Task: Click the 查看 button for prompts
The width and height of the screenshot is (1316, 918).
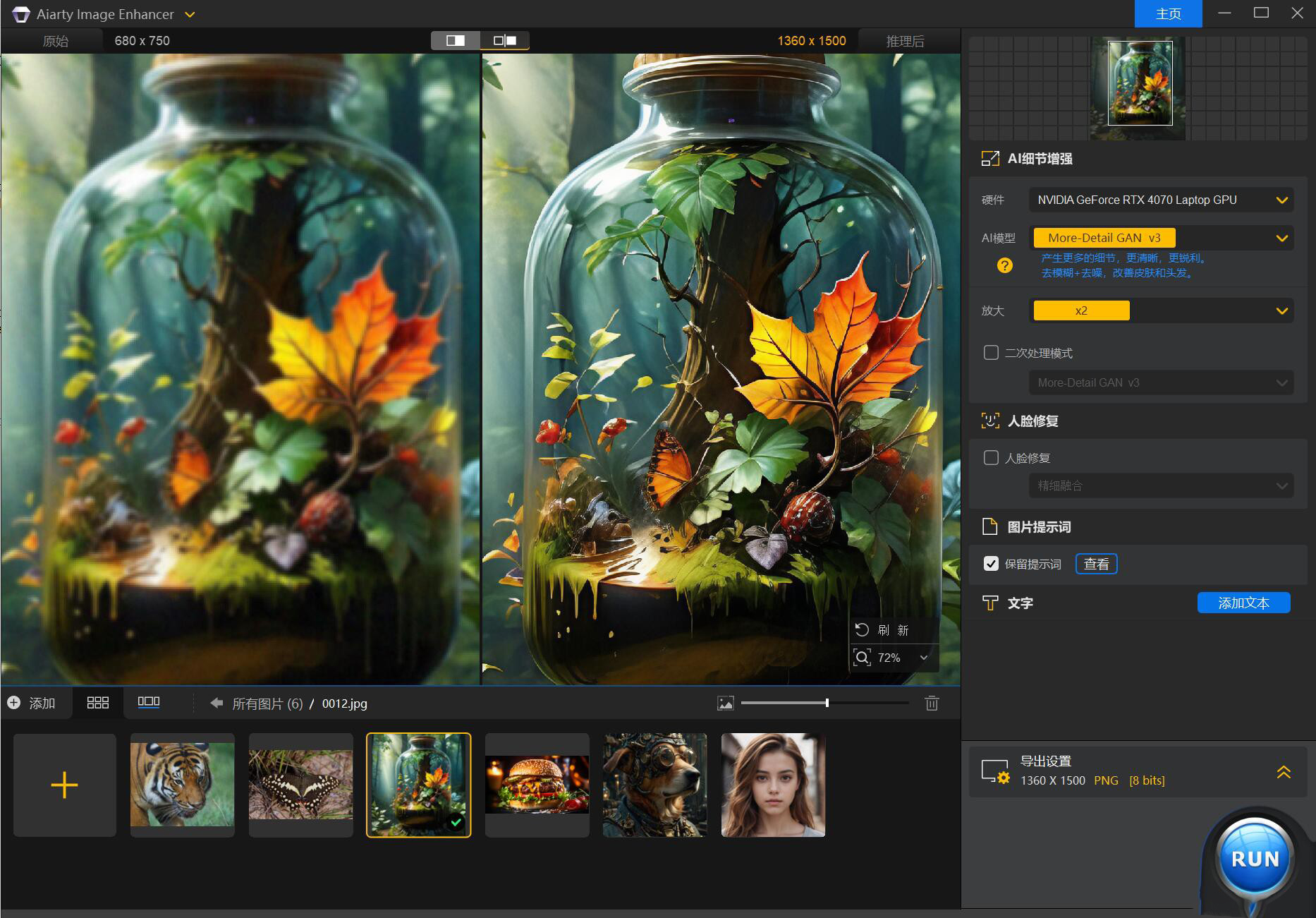Action: [1096, 564]
